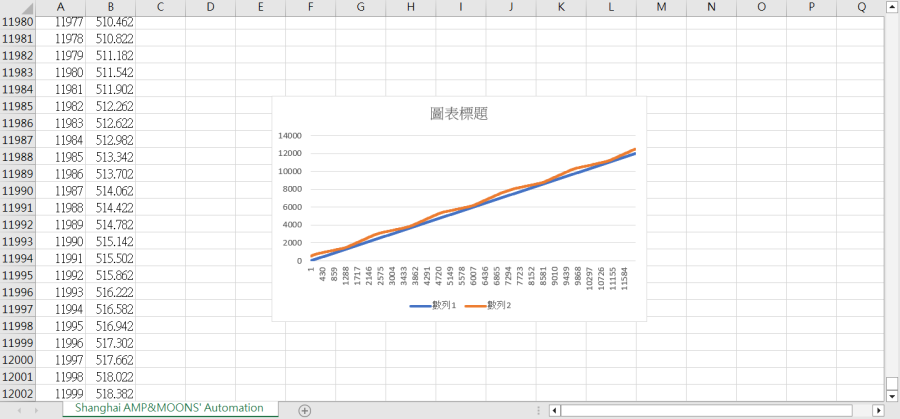
Task: Click the vertical scrollbar down arrow
Action: 891,396
